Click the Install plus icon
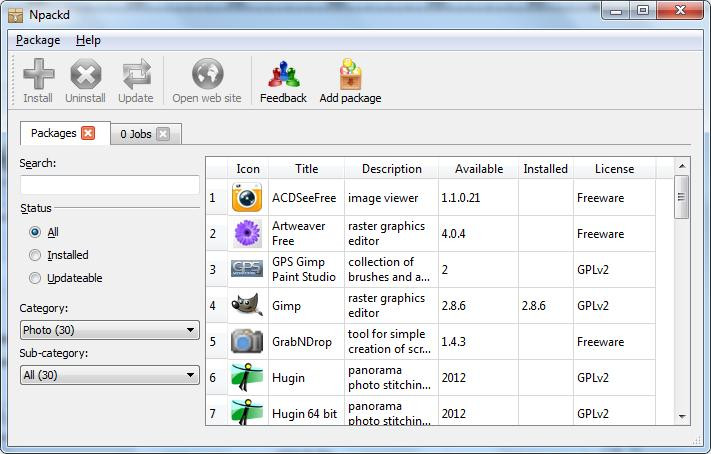 click(39, 74)
